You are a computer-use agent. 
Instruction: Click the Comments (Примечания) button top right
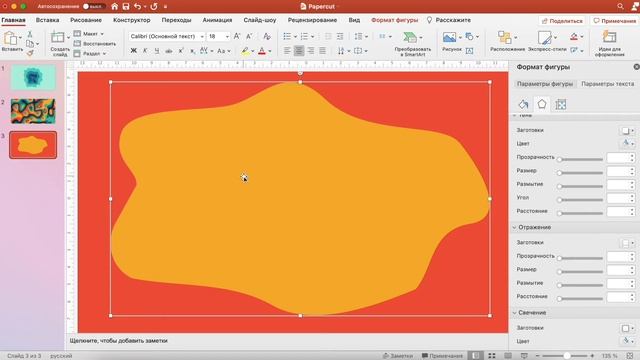point(614,21)
